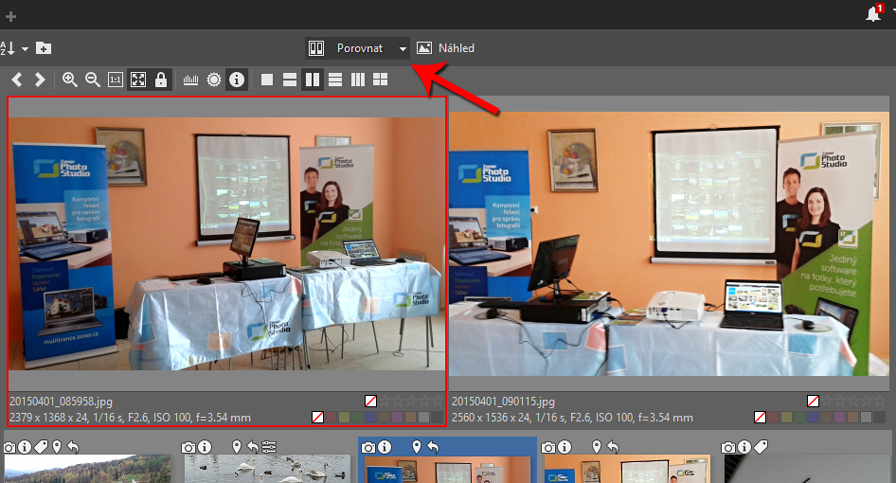Switch to the Náhled preview mode
The height and width of the screenshot is (483, 896).
click(x=446, y=48)
